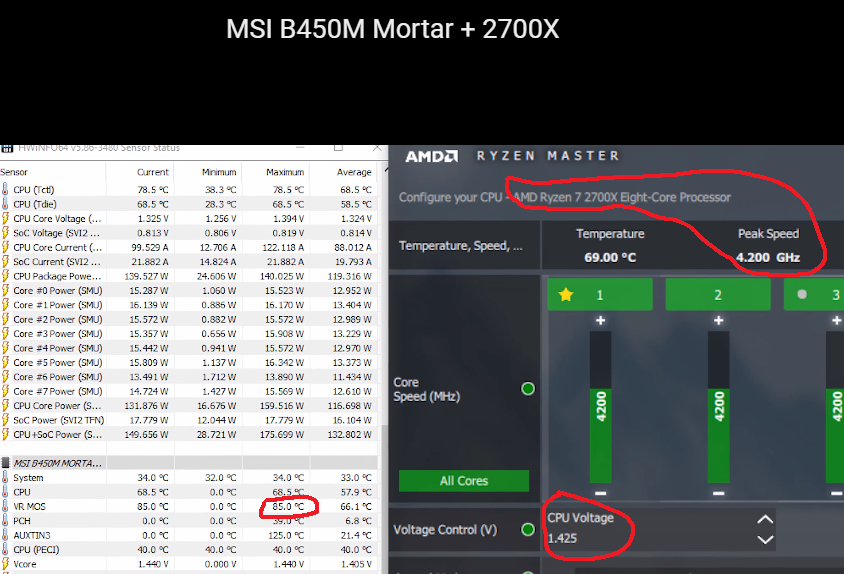Click the minus below core 2 slider

719,493
